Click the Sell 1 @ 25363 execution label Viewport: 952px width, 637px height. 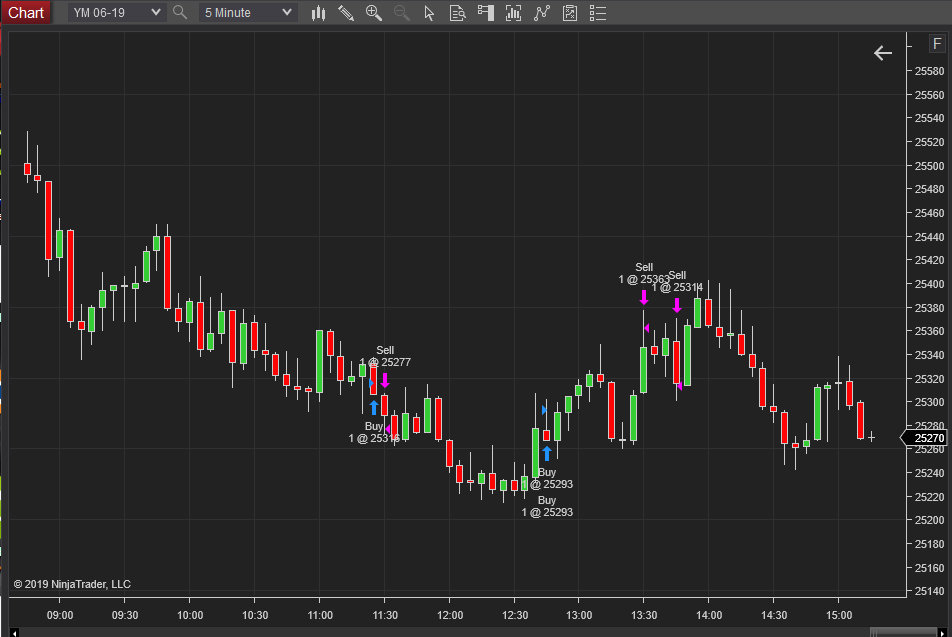[x=644, y=273]
